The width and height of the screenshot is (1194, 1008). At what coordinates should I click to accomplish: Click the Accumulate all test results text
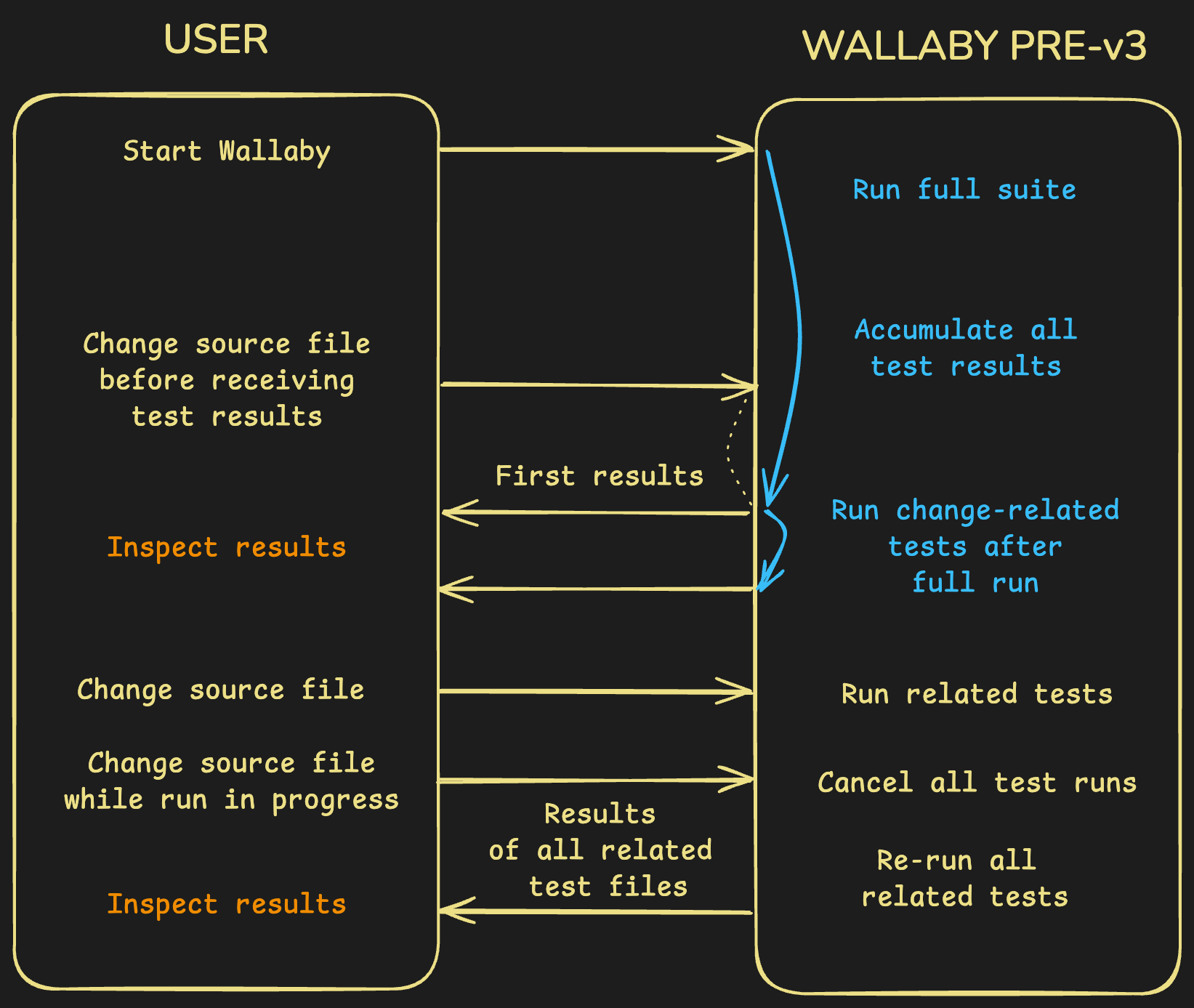click(x=965, y=347)
